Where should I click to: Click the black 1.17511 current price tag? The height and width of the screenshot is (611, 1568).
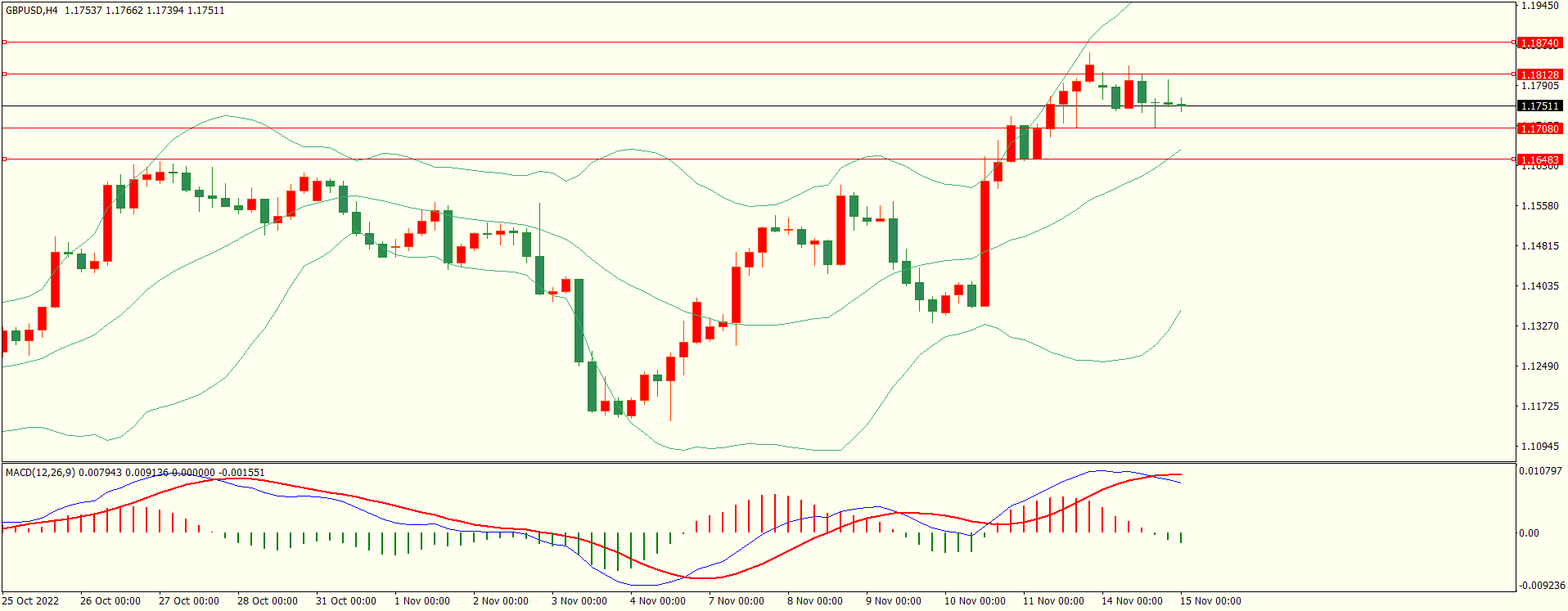tap(1539, 106)
